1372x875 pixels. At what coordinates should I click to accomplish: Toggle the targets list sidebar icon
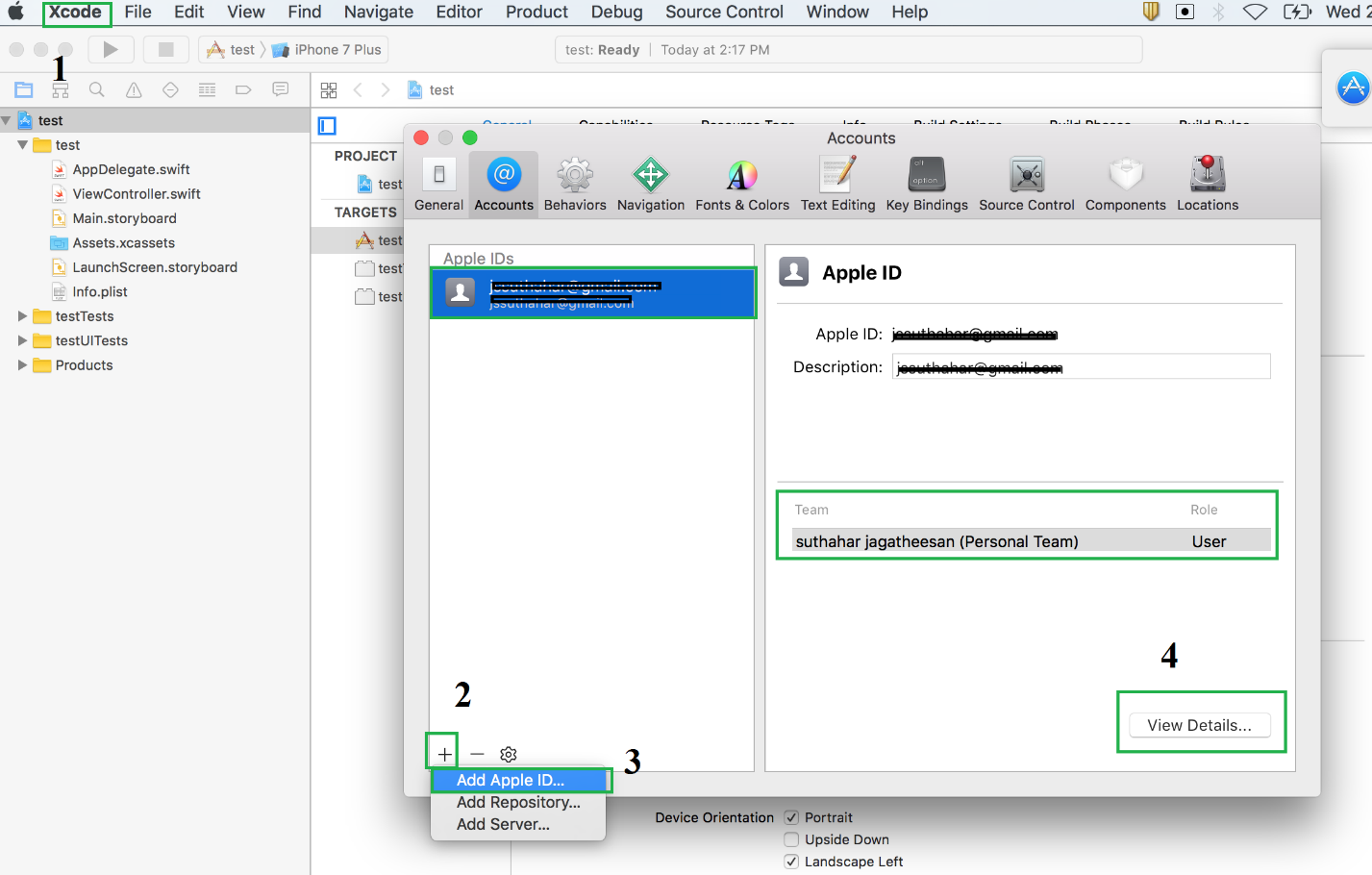click(x=327, y=126)
